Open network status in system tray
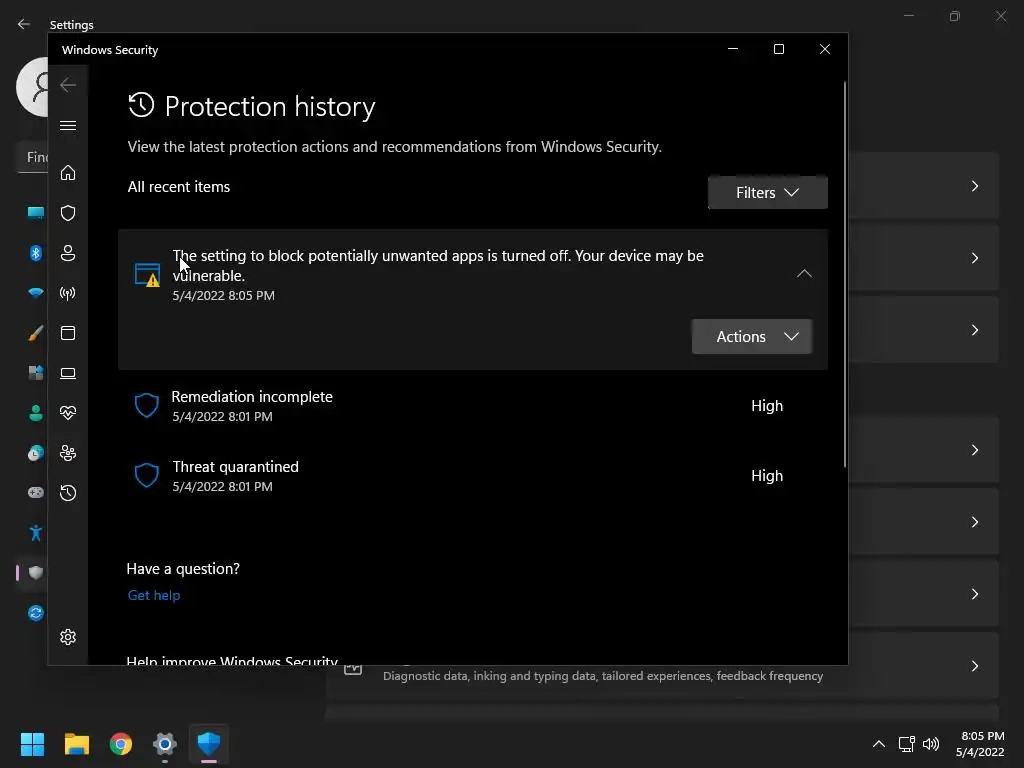The image size is (1024, 768). [906, 744]
